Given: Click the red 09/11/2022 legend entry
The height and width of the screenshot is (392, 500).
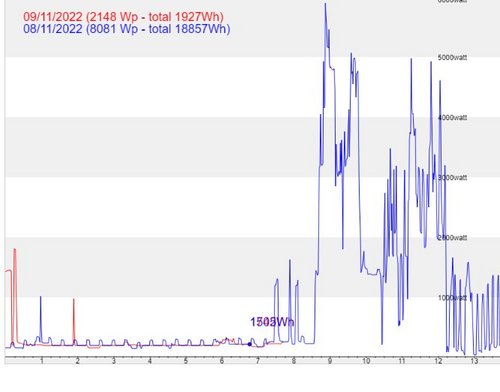Looking at the screenshot, I should click(x=123, y=17).
